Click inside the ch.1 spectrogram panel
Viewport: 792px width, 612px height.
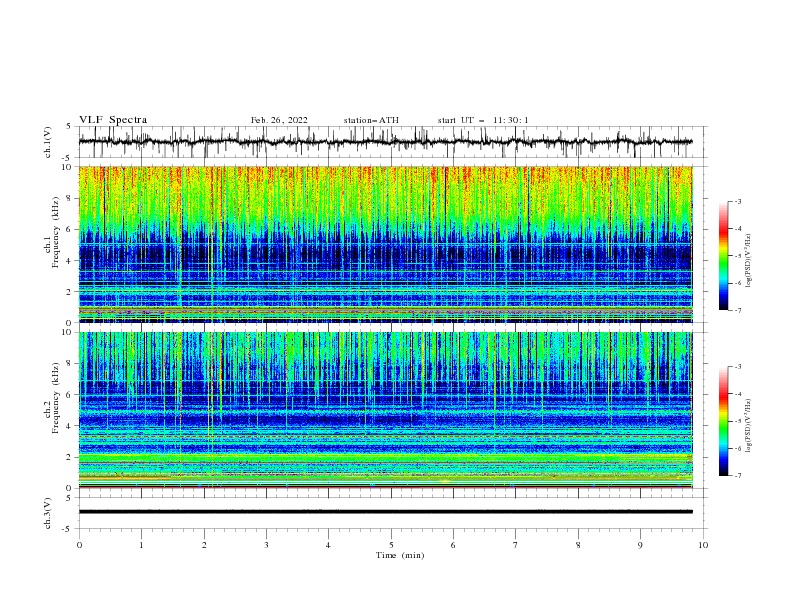coord(385,244)
